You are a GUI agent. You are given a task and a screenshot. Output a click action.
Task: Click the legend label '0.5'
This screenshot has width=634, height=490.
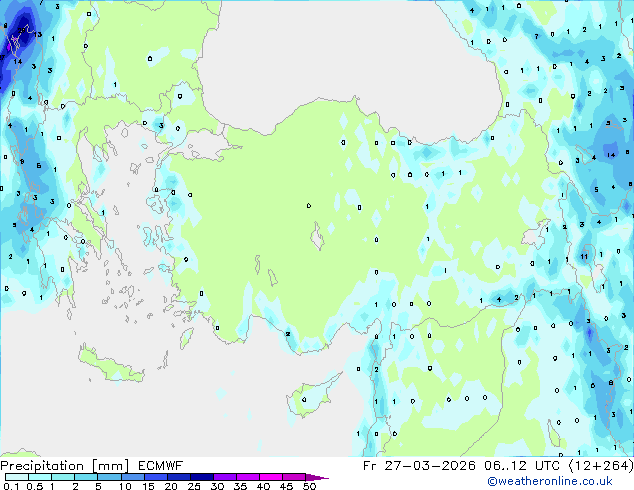coord(35,486)
